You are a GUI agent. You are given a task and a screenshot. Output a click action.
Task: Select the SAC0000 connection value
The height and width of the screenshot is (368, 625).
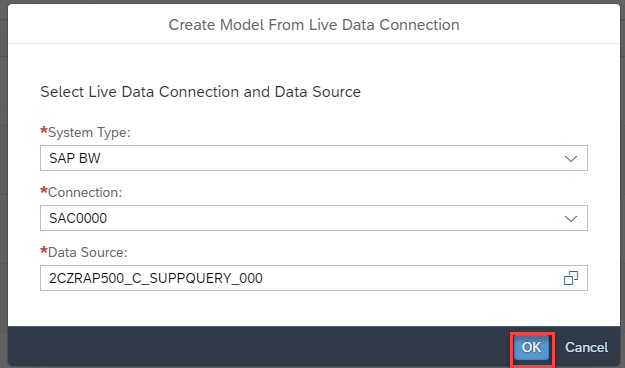coord(78,218)
